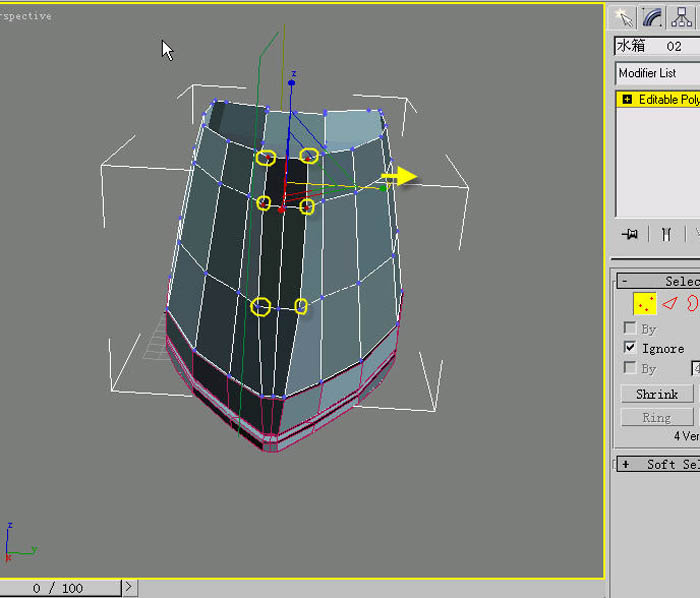Screen dimensions: 700x598
Task: Enable the By Angle checkbox below Ignore
Action: (x=629, y=368)
